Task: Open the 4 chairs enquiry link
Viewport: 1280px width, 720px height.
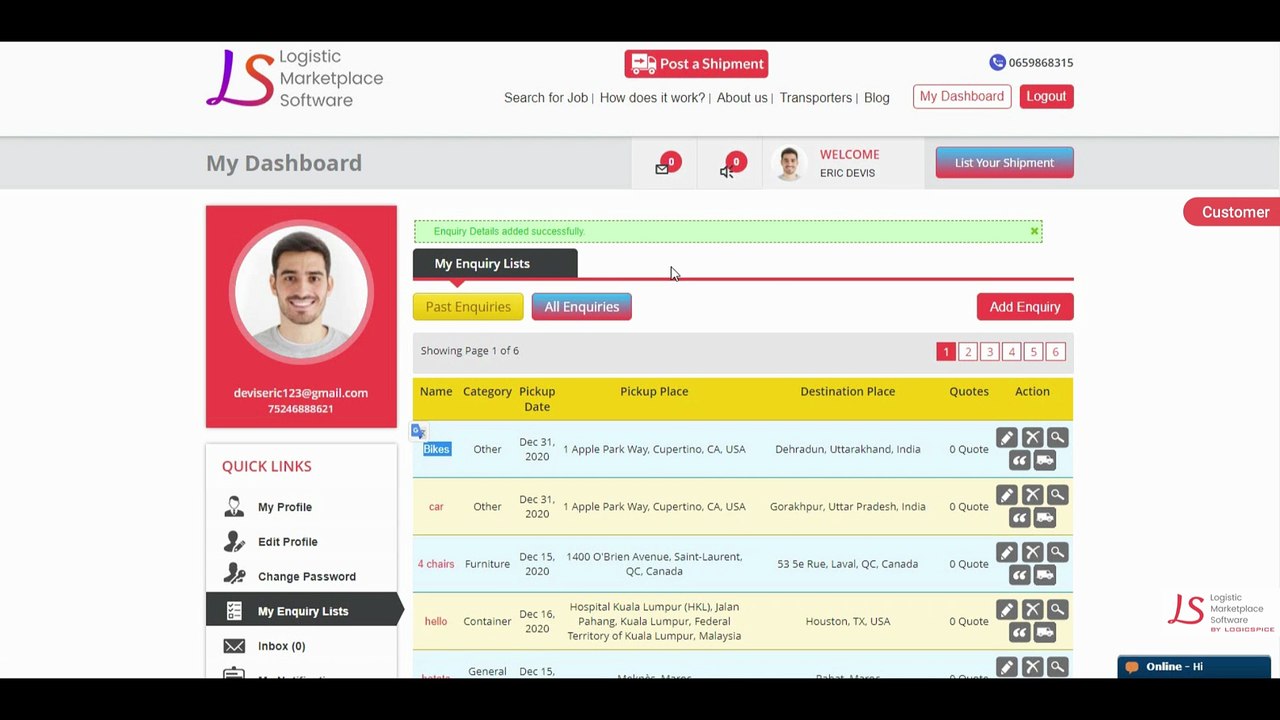Action: point(436,564)
